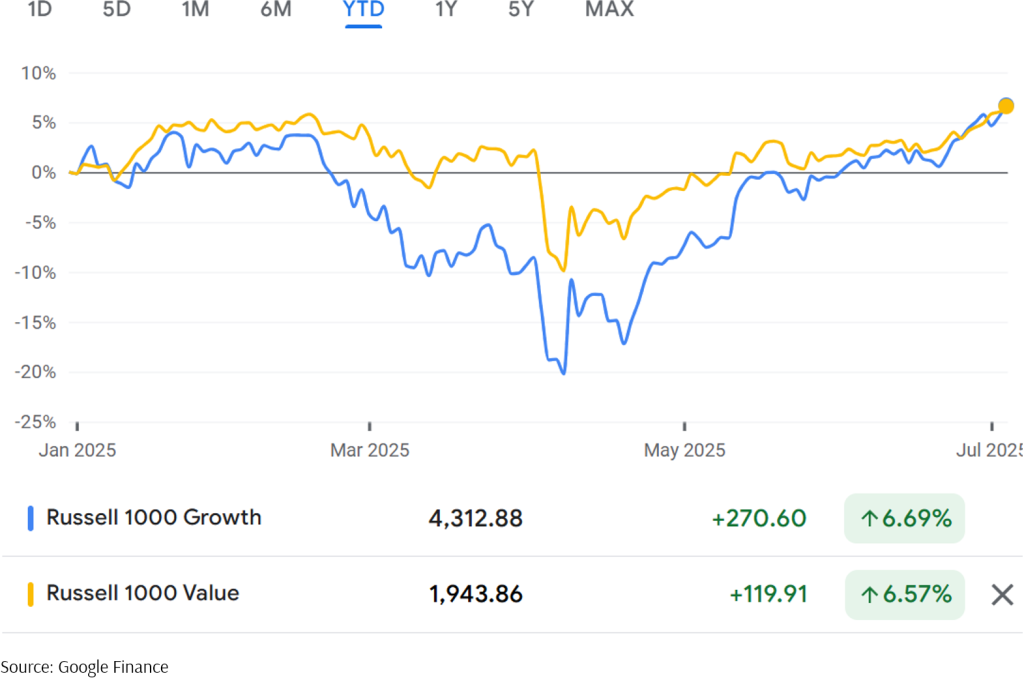1024x678 pixels.
Task: Click yellow color marker for Russell 1000 Value
Action: point(31,594)
